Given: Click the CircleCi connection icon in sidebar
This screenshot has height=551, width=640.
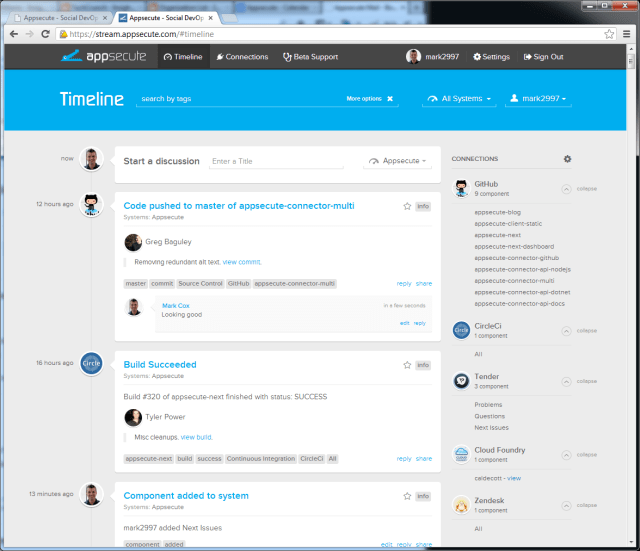Looking at the screenshot, I should click(461, 330).
